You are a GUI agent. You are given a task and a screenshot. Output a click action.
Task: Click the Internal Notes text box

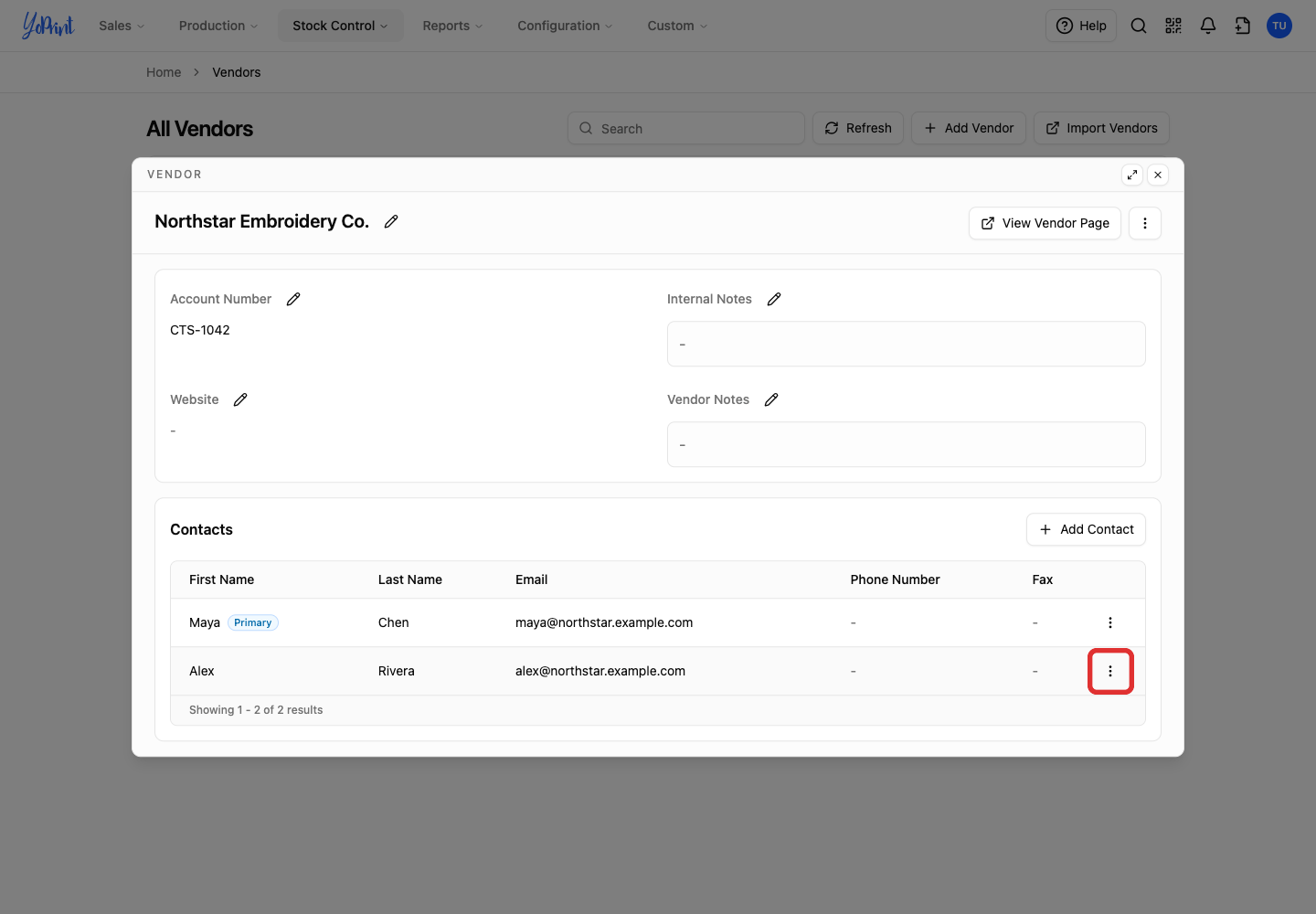click(907, 344)
